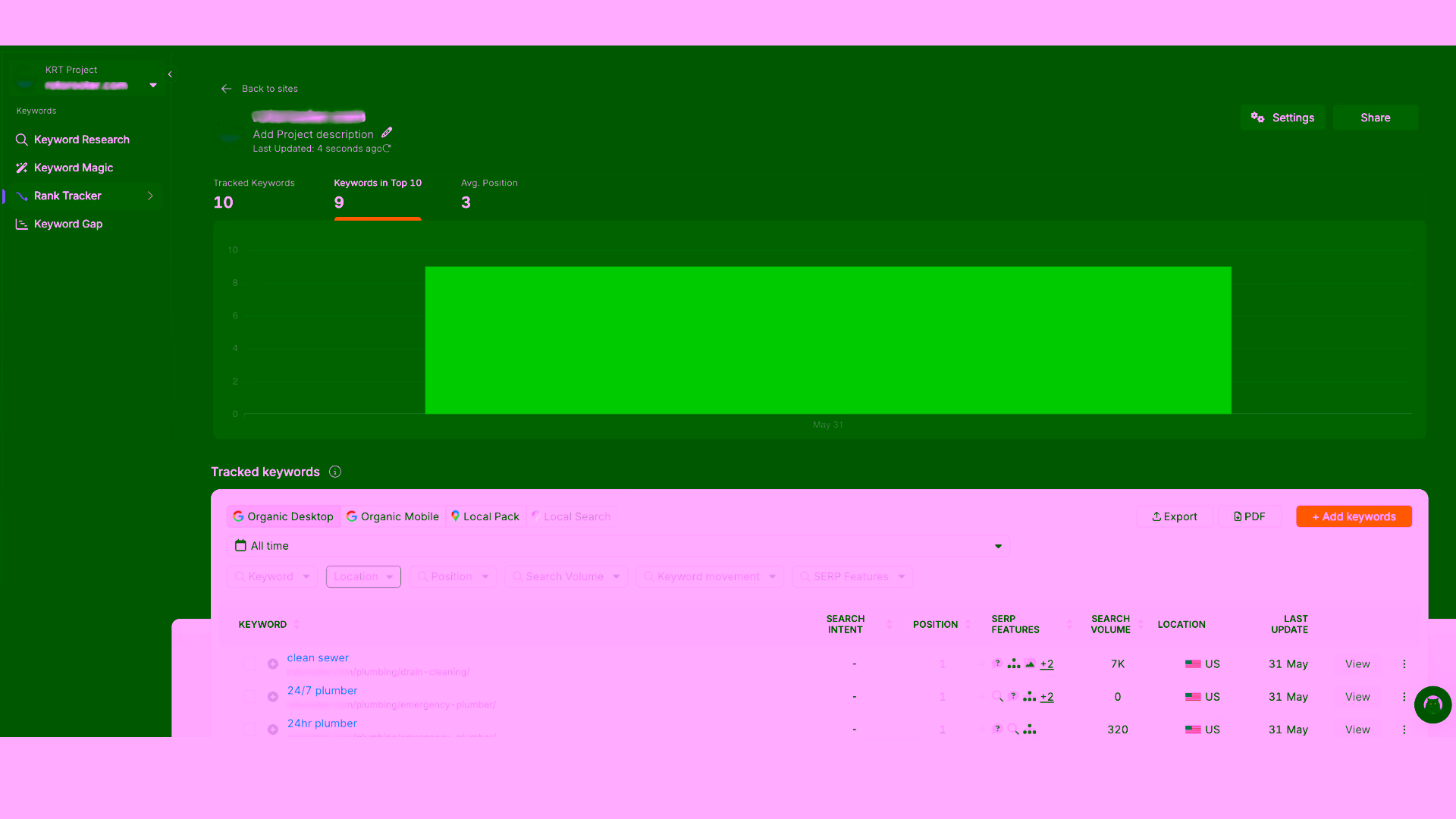
Task: Open the Keyword movement filter dropdown
Action: (x=710, y=576)
